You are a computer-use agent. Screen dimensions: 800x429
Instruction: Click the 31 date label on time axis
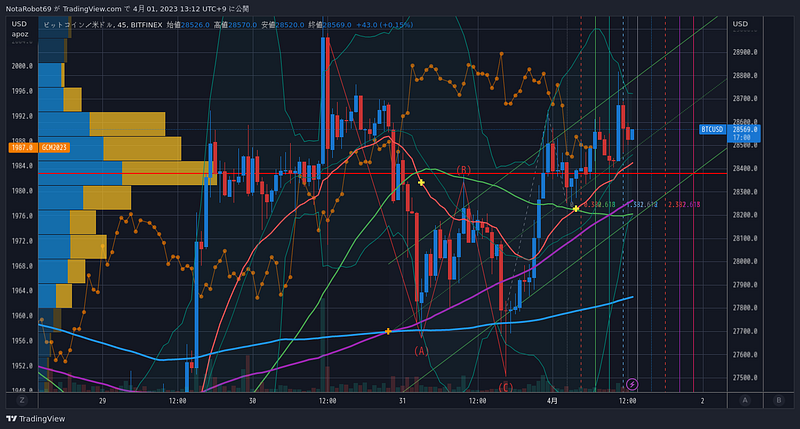pyautogui.click(x=403, y=401)
